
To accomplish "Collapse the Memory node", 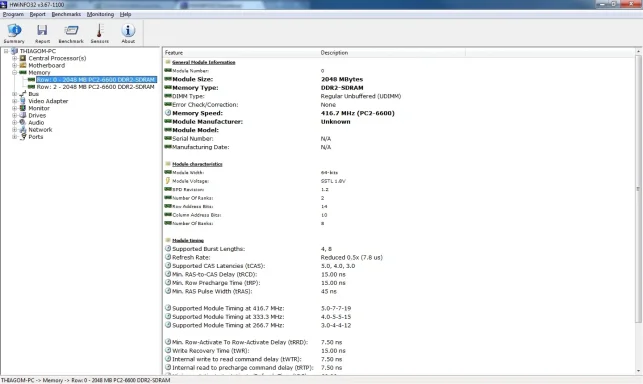I will click(15, 72).
